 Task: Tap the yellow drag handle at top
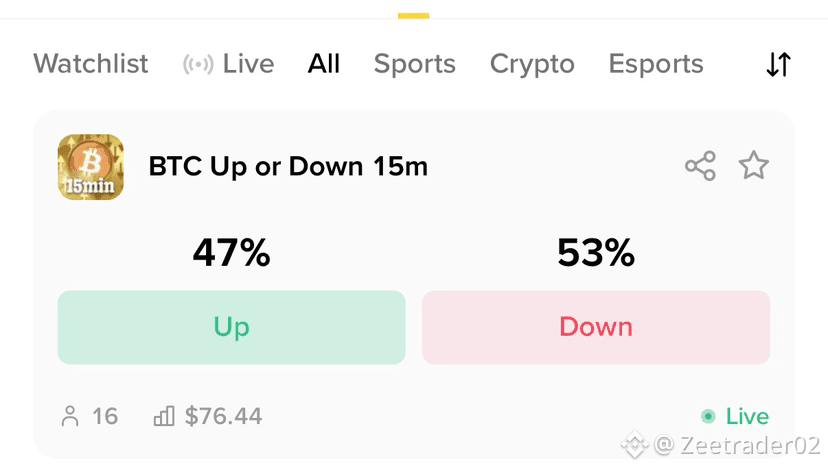click(413, 16)
